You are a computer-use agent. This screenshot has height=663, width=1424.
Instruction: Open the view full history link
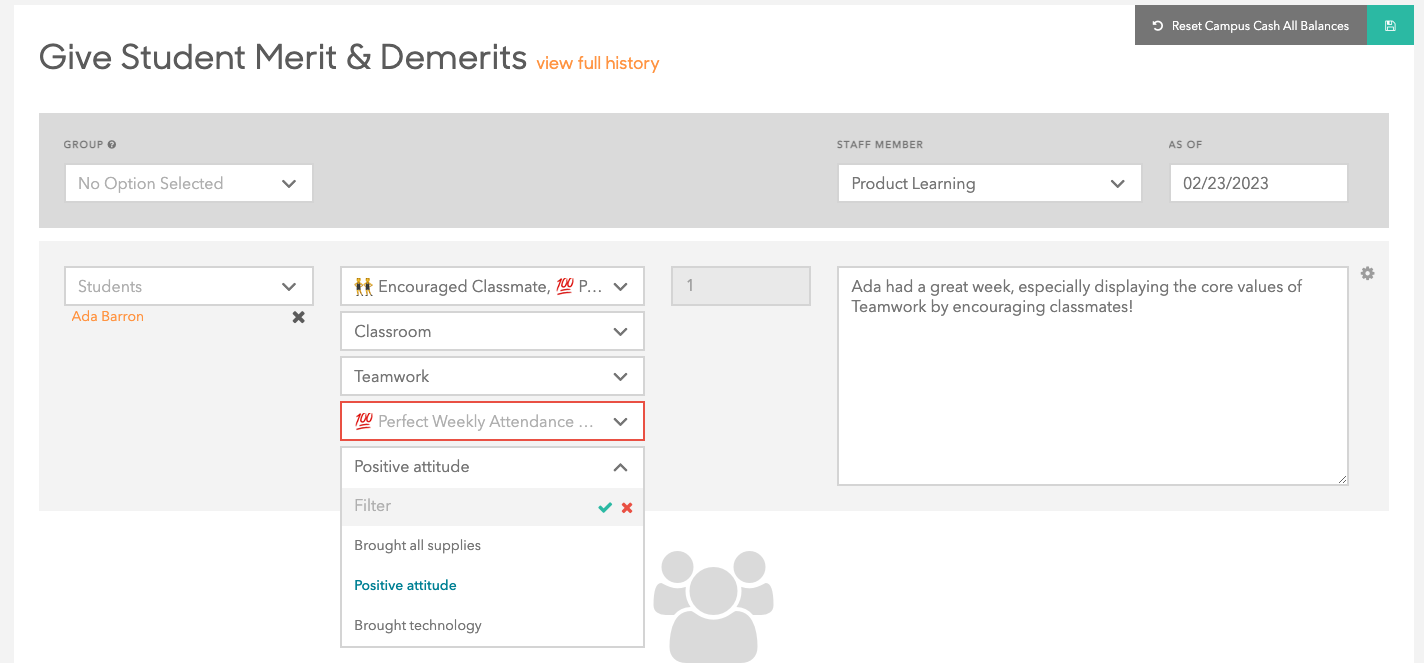[x=597, y=63]
